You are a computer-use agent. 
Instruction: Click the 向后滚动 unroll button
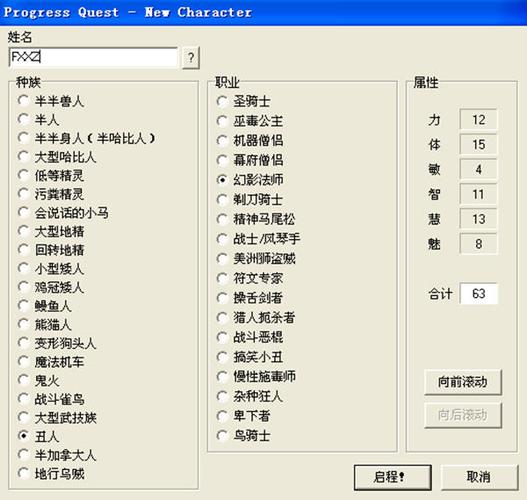[x=462, y=415]
